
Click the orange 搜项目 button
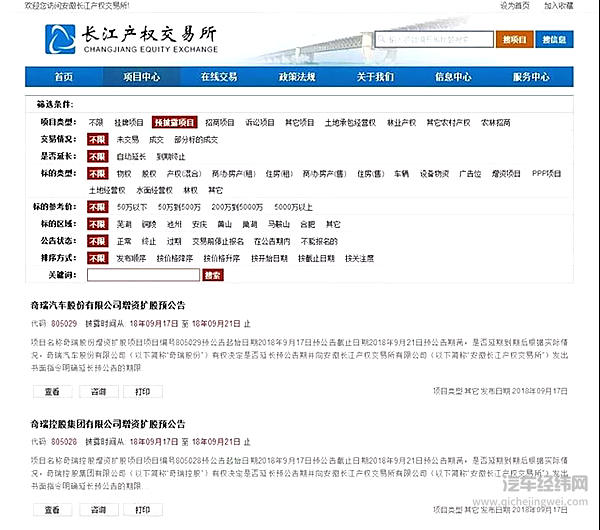coord(515,39)
